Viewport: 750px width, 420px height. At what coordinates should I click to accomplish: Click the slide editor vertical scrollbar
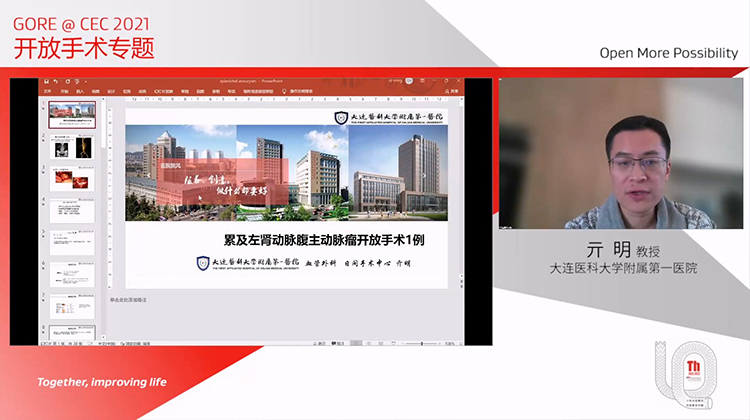click(x=462, y=187)
